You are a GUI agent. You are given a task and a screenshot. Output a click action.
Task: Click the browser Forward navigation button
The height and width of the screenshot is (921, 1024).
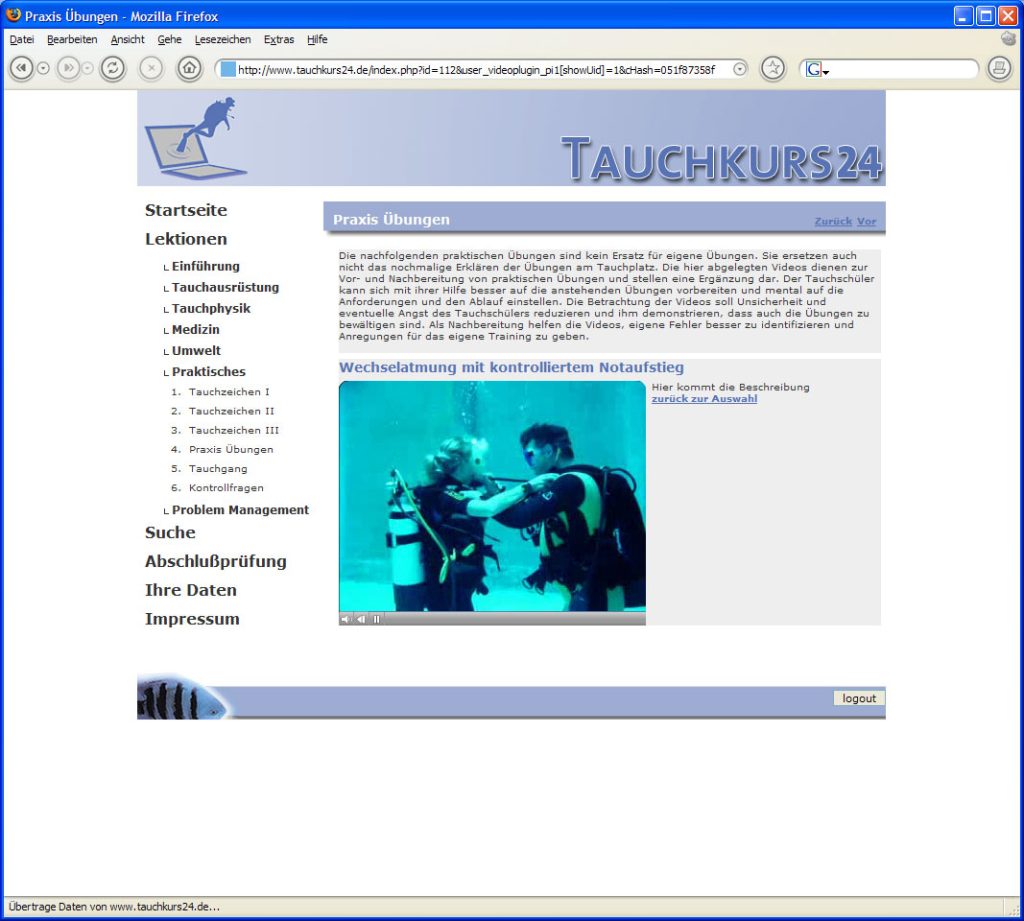[67, 68]
